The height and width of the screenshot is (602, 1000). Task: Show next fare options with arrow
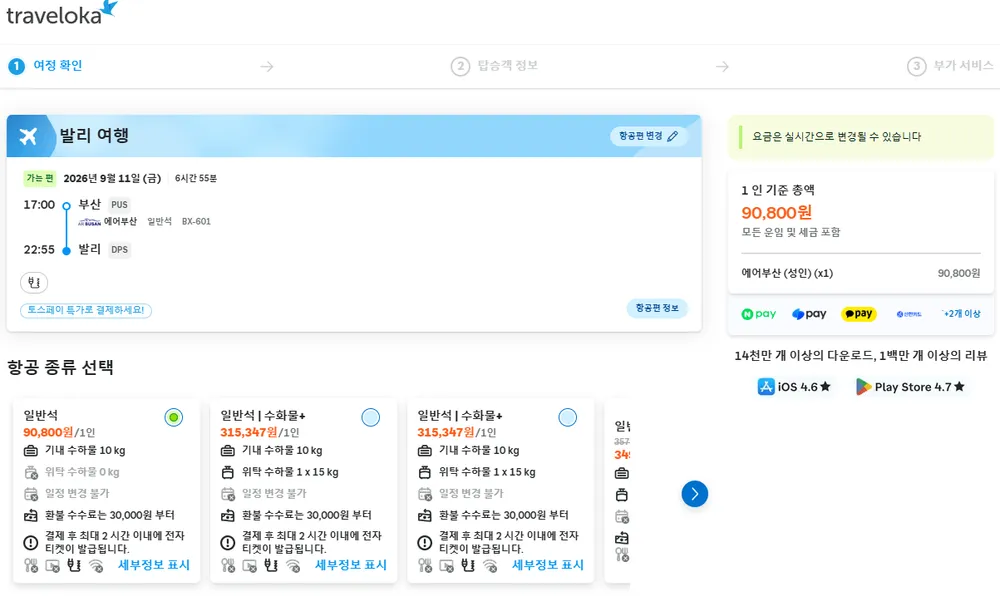(695, 494)
